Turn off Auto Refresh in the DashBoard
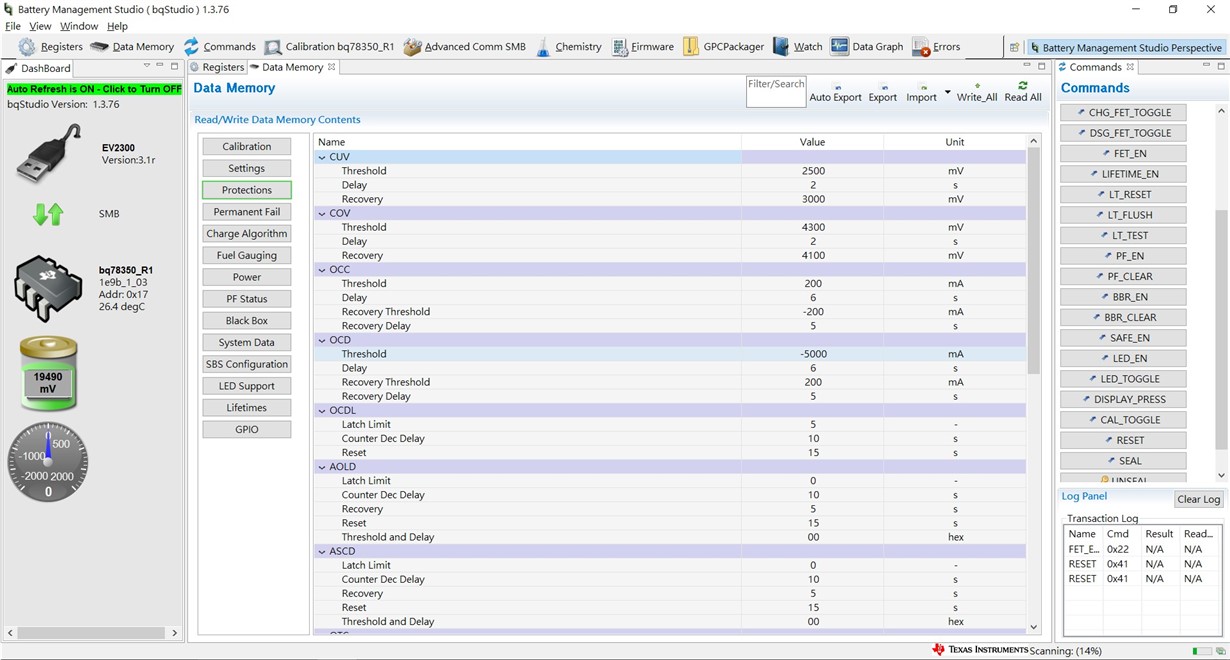Screen dimensions: 1230x660 tap(94, 89)
